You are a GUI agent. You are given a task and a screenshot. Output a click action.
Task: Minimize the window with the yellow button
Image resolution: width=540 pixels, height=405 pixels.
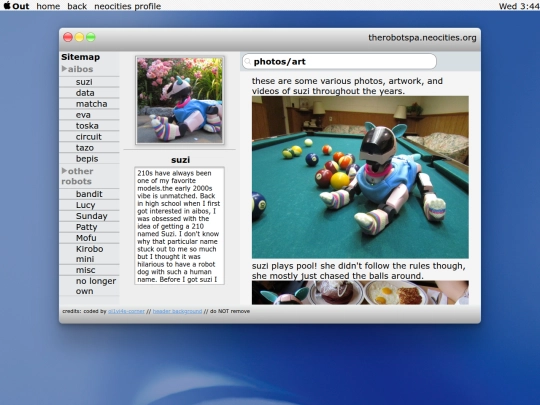(79, 37)
